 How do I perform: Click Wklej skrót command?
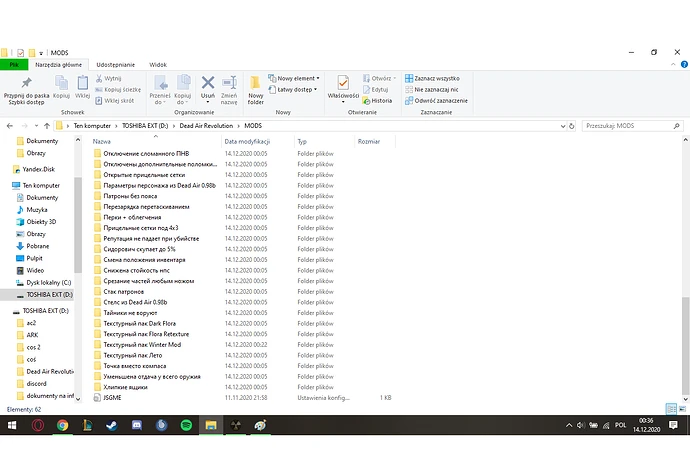point(115,100)
